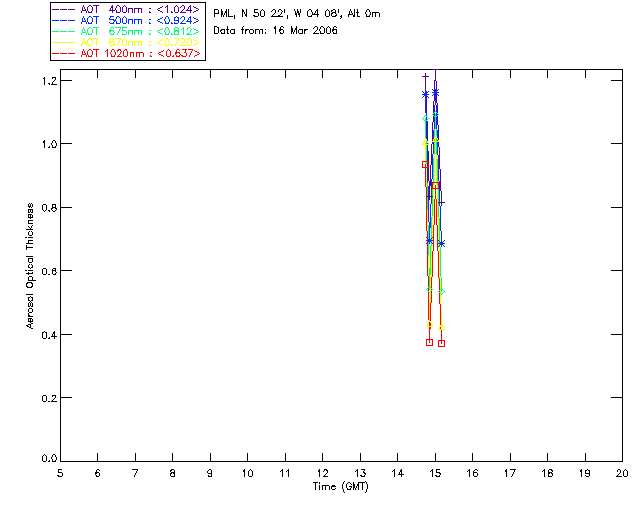Viewport: 640px width, 512px height.
Task: Click the Aerosol Optical Thickness y-axis label
Action: tap(31, 266)
